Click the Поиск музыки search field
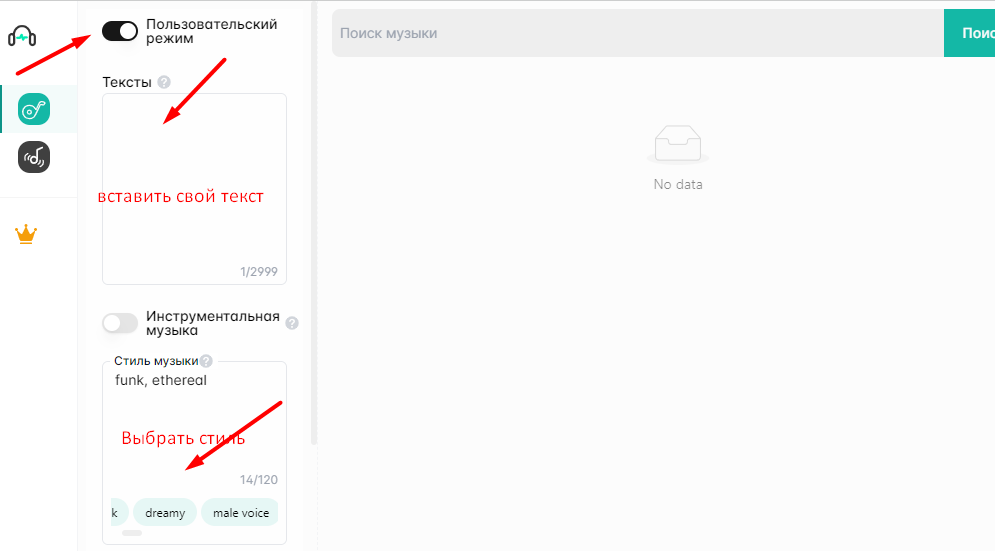This screenshot has height=551, width=995. (637, 33)
